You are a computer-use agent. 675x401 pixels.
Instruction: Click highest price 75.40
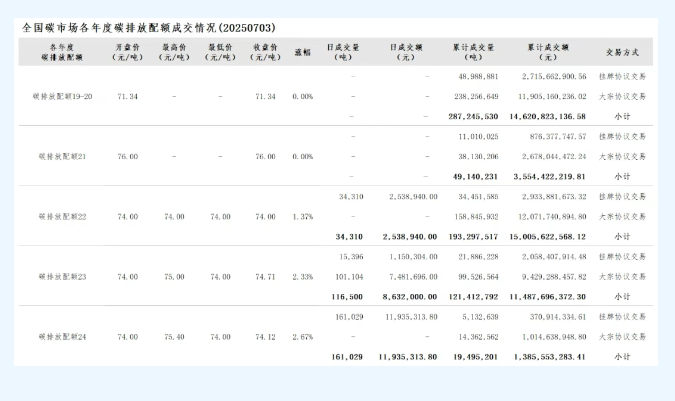click(x=174, y=337)
